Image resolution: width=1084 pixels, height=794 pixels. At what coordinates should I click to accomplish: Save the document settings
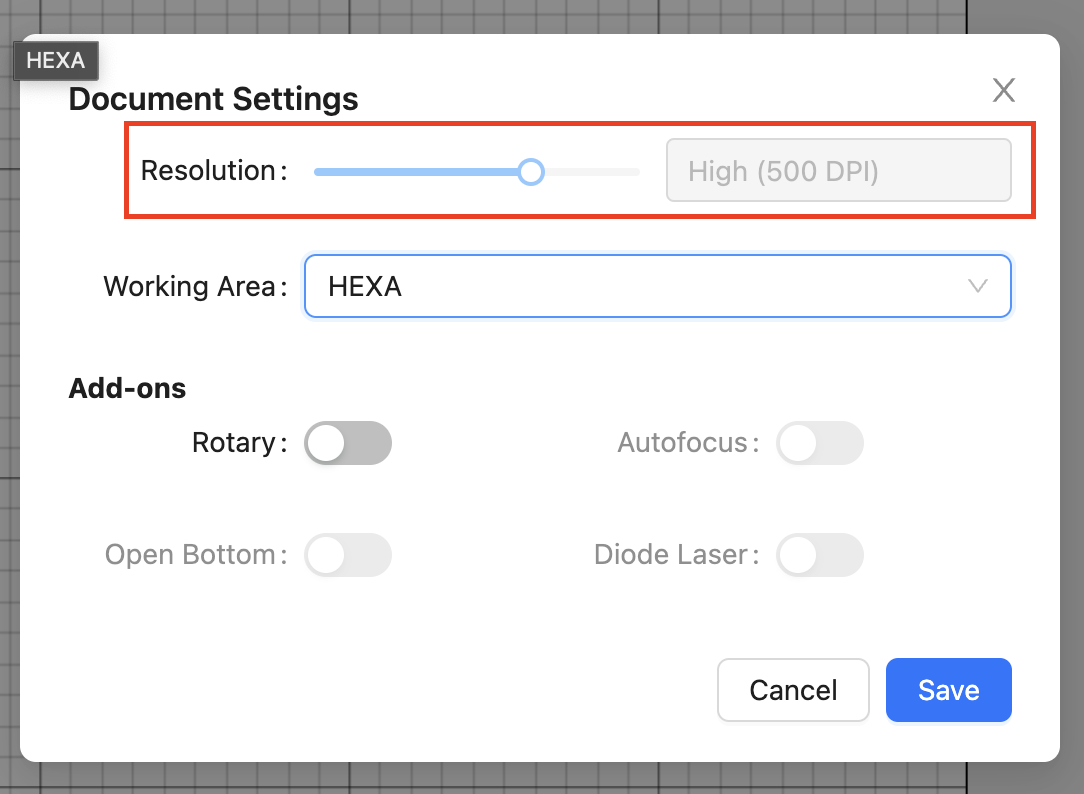[948, 690]
